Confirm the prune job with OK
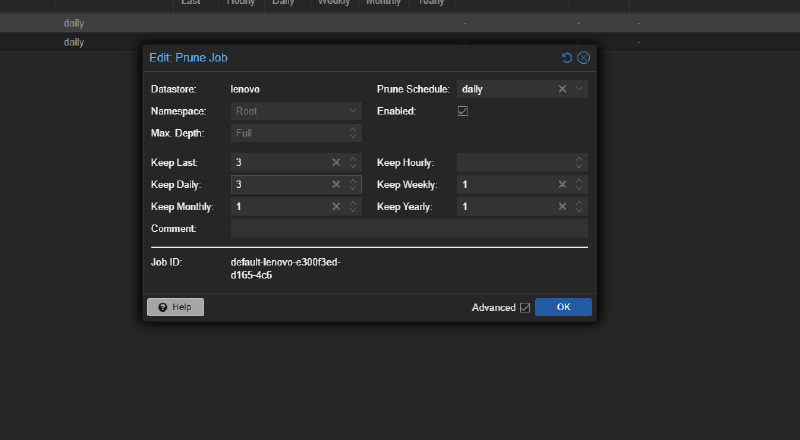This screenshot has width=800, height=440. coord(563,307)
